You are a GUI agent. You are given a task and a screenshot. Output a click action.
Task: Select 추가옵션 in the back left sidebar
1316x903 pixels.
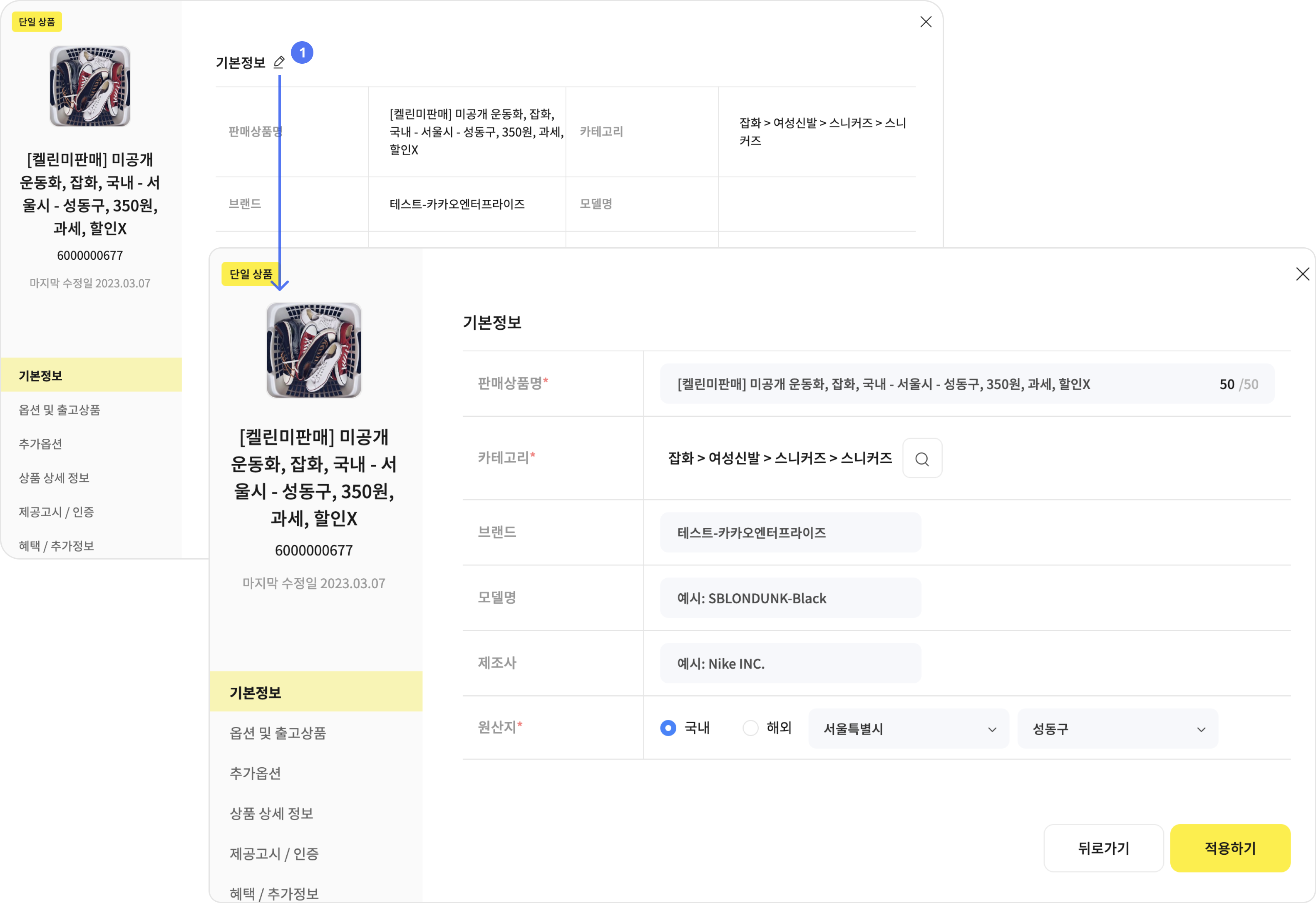pos(40,443)
